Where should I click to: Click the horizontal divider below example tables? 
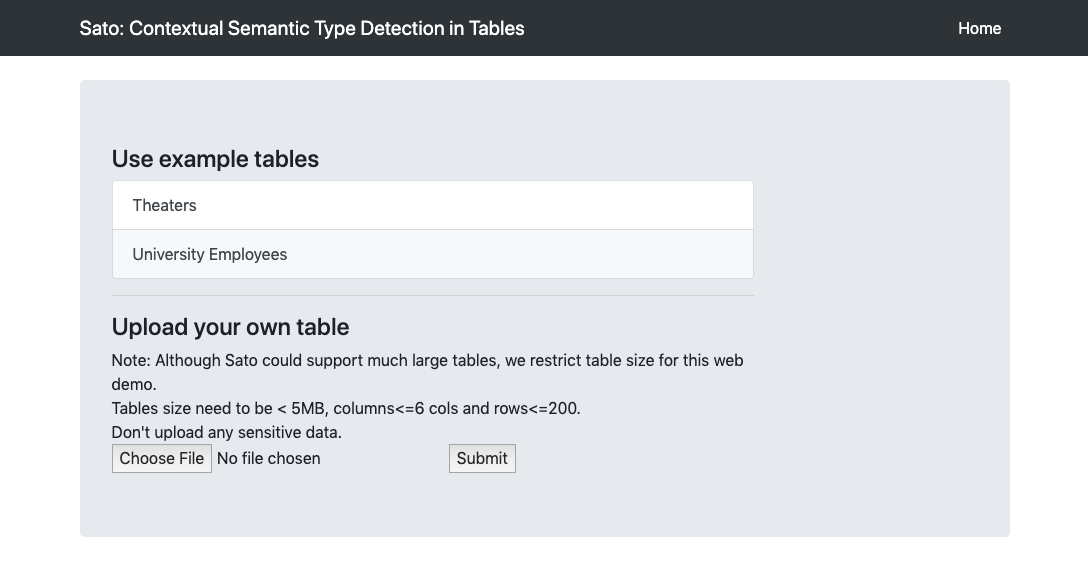pos(432,296)
